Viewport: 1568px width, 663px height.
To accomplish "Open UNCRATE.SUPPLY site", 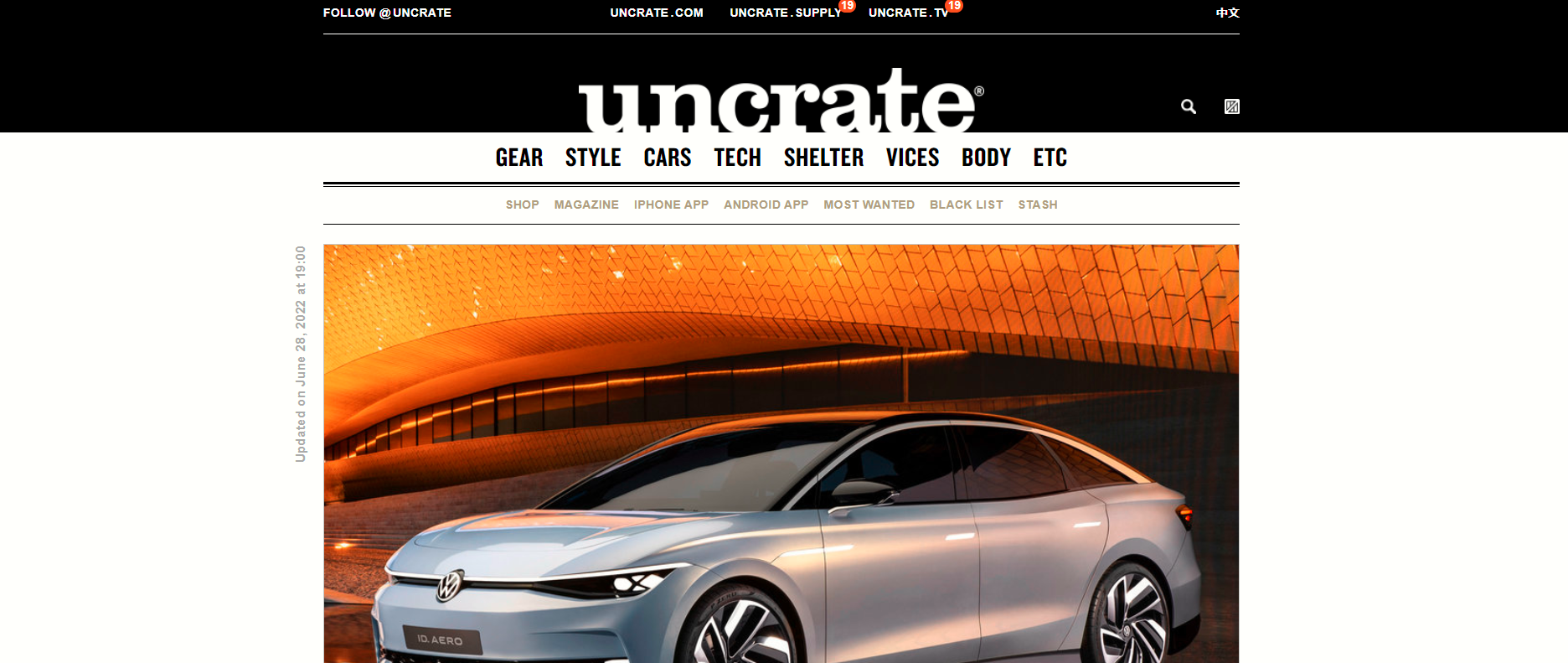I will click(786, 13).
